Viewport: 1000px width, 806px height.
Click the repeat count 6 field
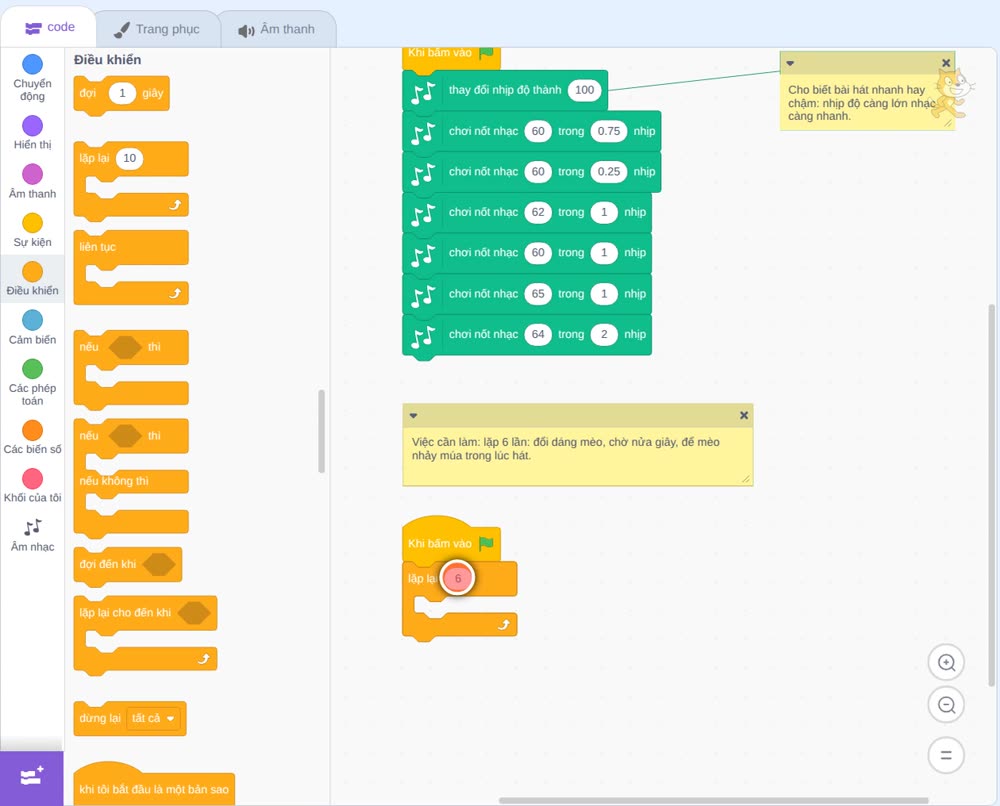tap(457, 578)
